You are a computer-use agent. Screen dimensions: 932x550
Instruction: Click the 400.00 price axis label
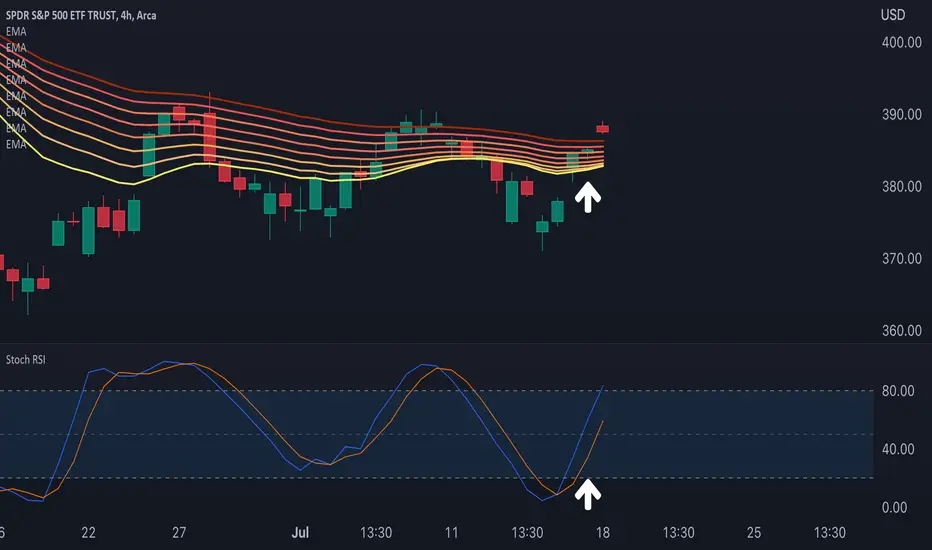click(902, 42)
